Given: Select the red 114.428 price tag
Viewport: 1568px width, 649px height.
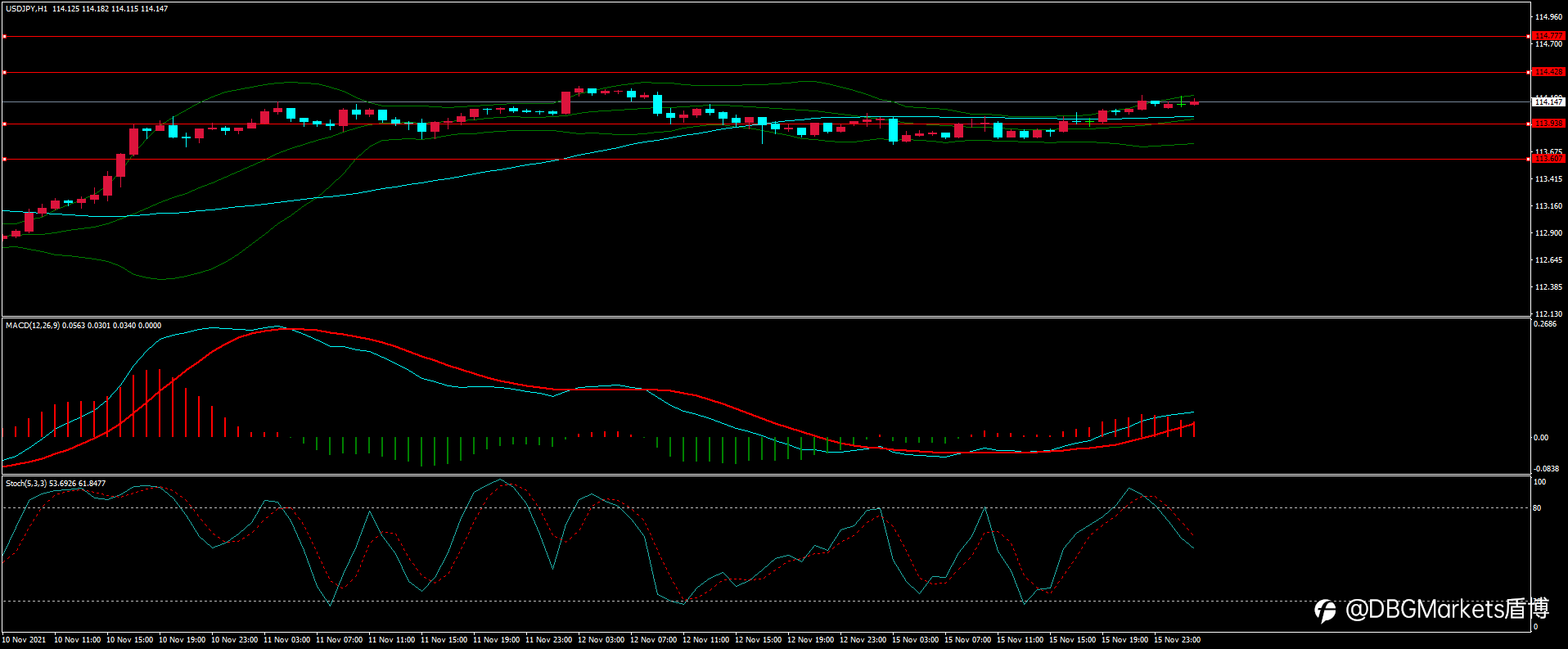Looking at the screenshot, I should point(1548,72).
